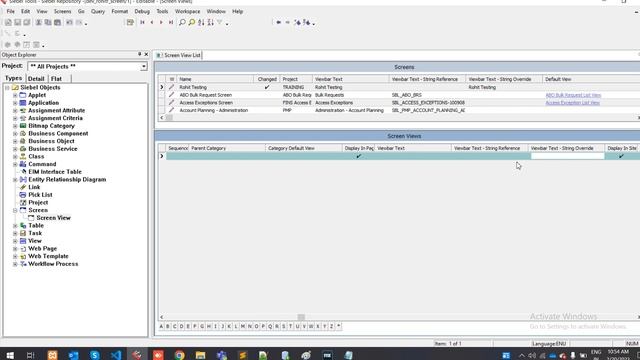This screenshot has width=640, height=360.
Task: Click the Screens list horizontal scrollbar thumb
Action: click(169, 118)
